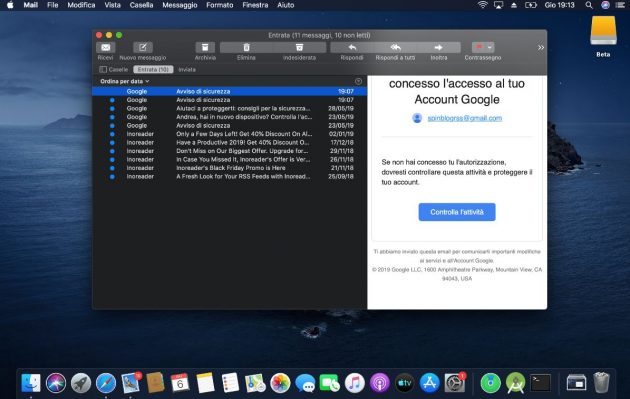
Task: Open Notes in the Dock
Action: [x=205, y=383]
